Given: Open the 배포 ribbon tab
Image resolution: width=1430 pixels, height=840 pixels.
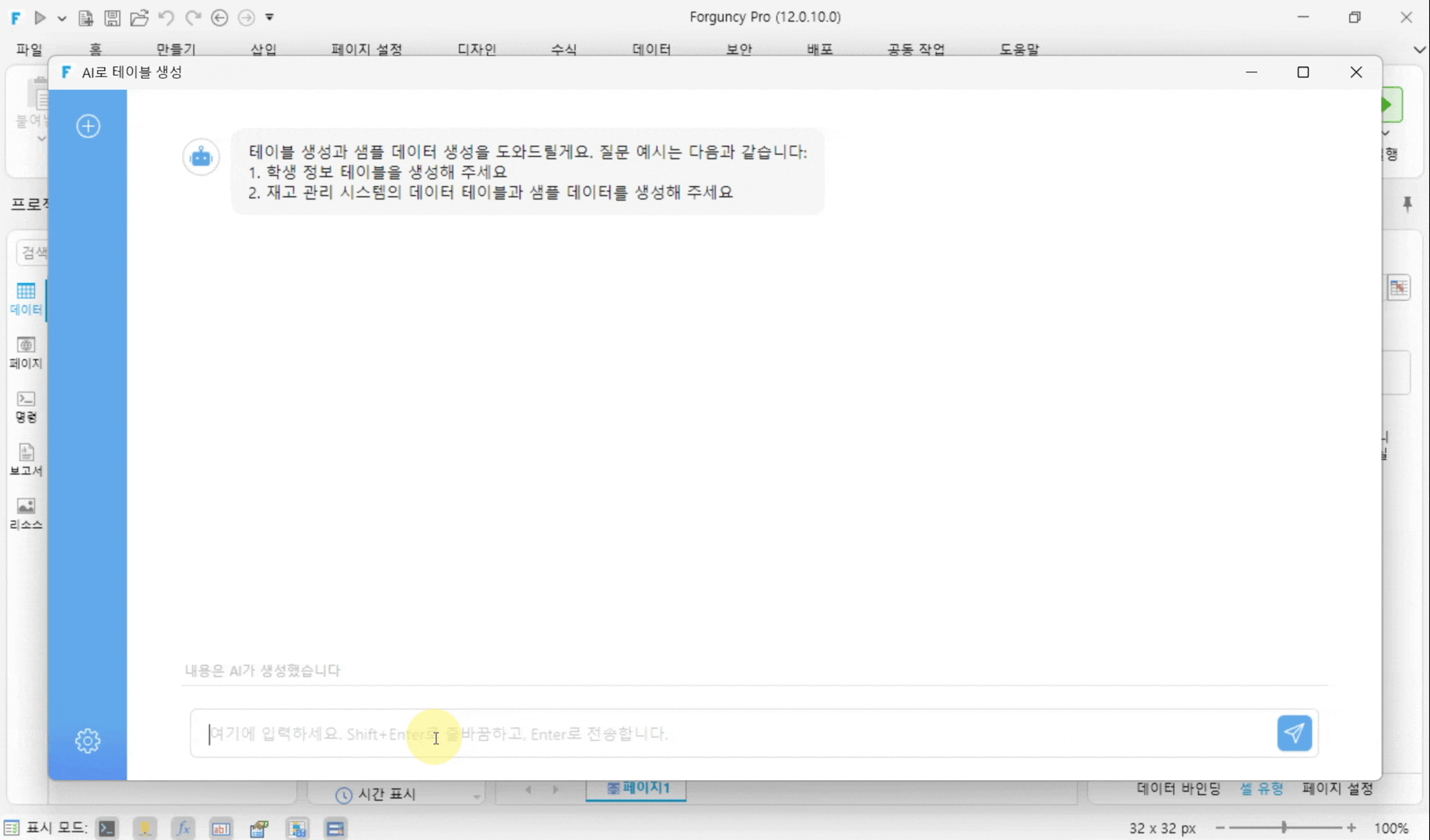Looking at the screenshot, I should point(819,49).
